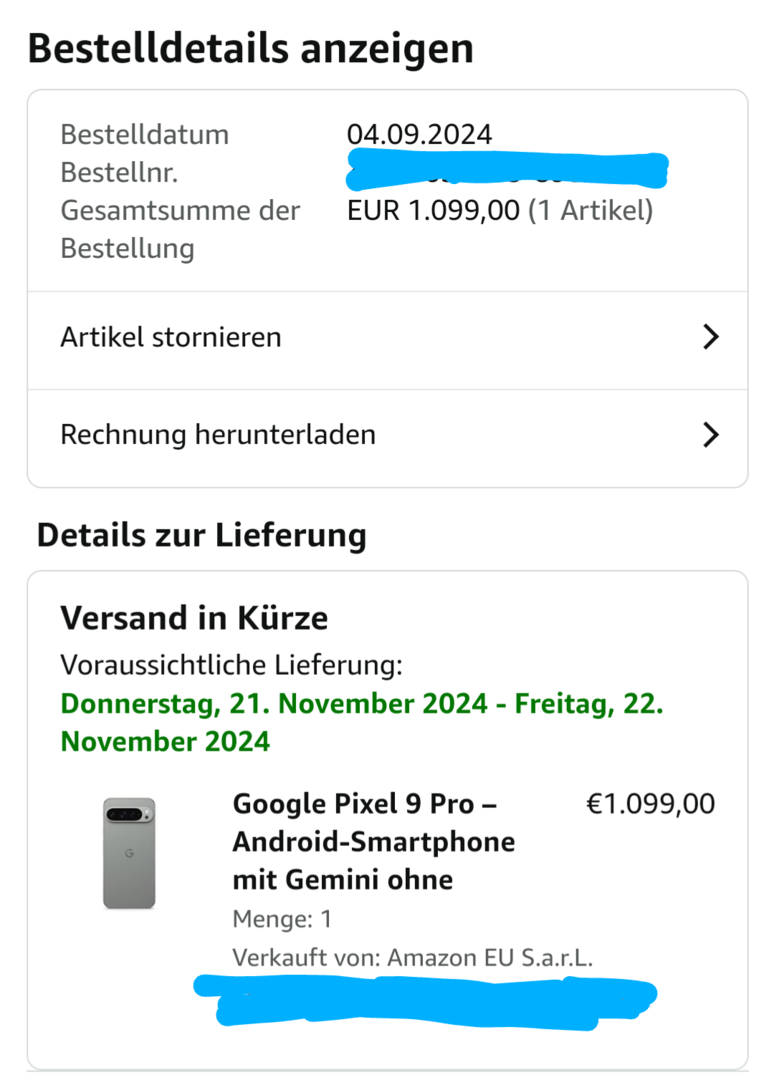Click the green estimated delivery date range
The image size is (774, 1080).
click(362, 723)
